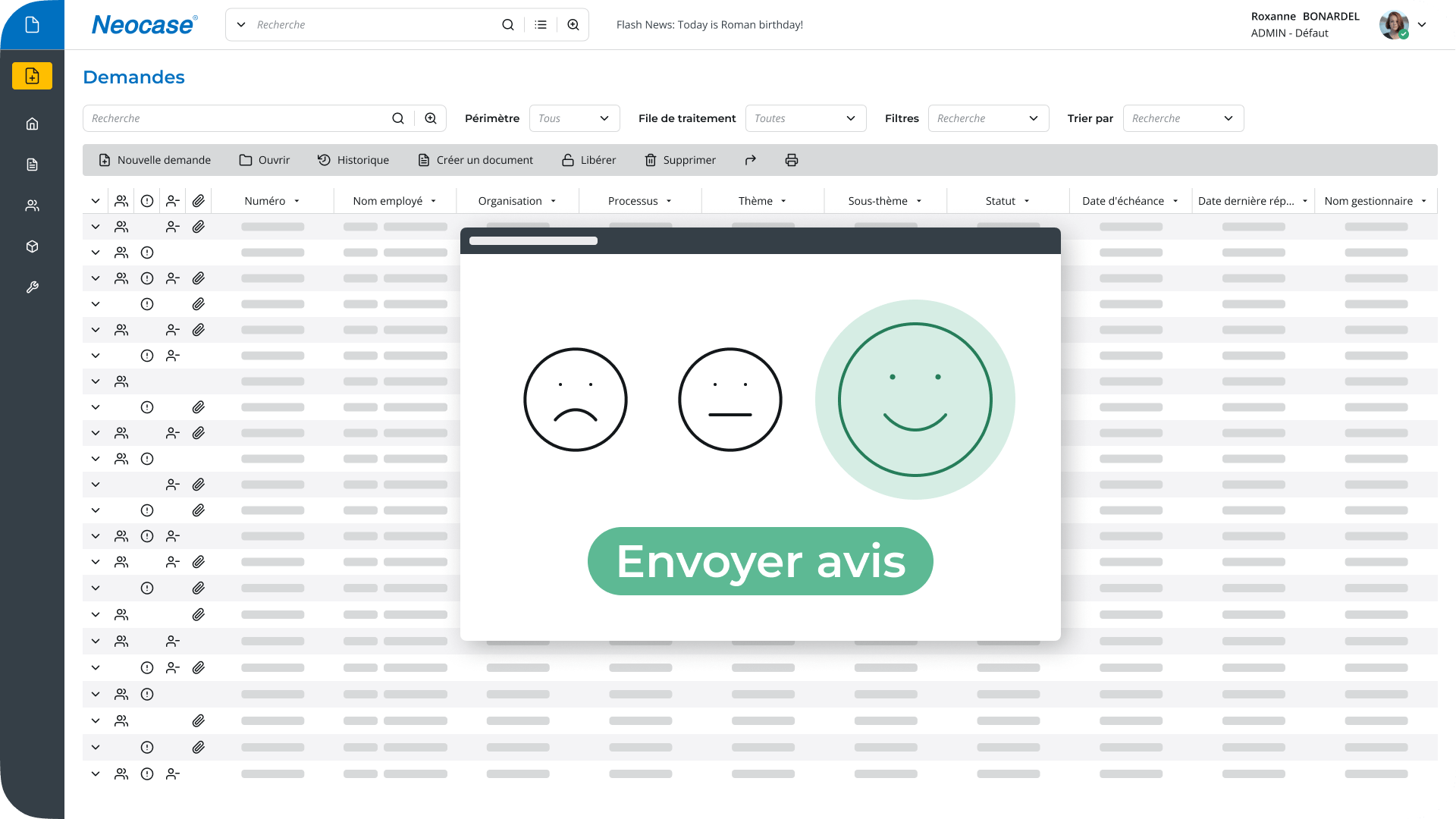Click 'Nouvelle demande' to create new request
This screenshot has width=1456, height=819.
(x=154, y=160)
